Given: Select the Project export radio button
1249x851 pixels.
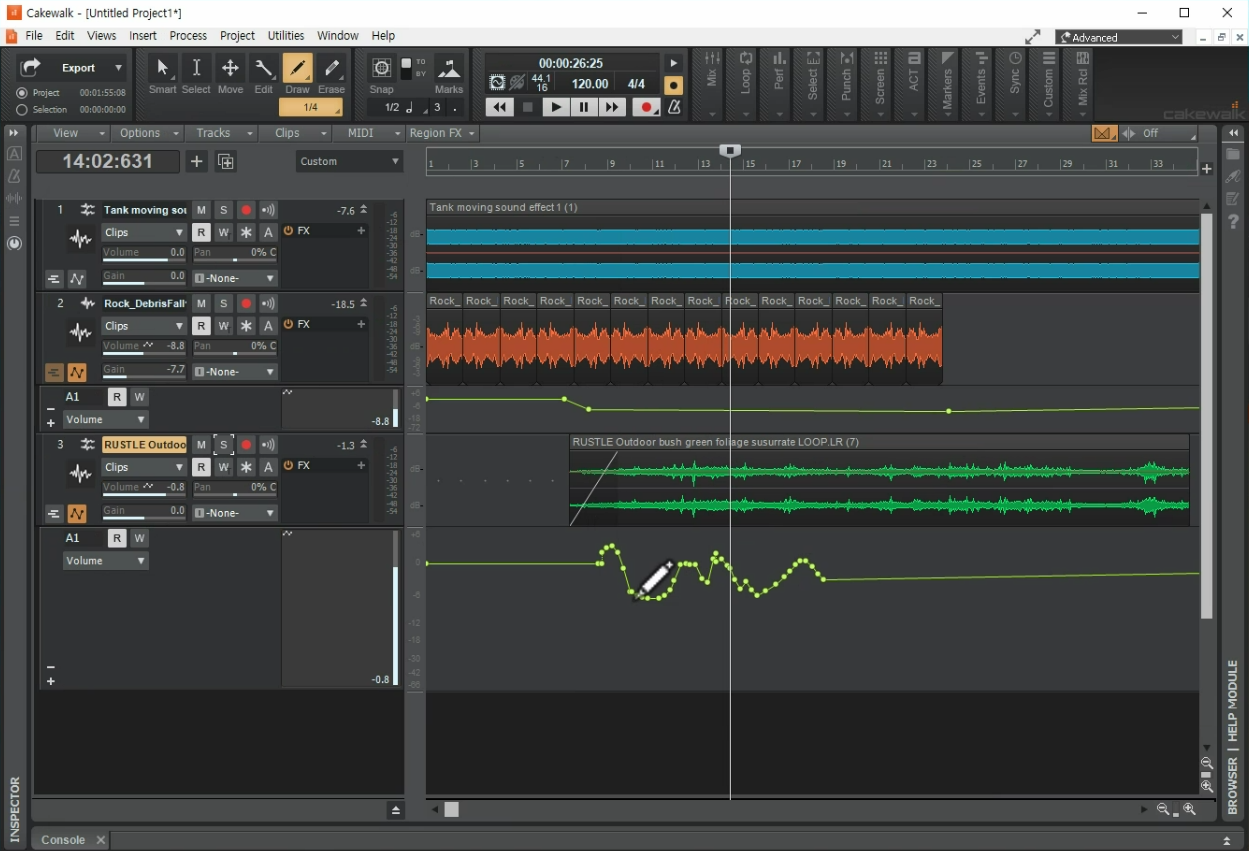Looking at the screenshot, I should (22, 93).
